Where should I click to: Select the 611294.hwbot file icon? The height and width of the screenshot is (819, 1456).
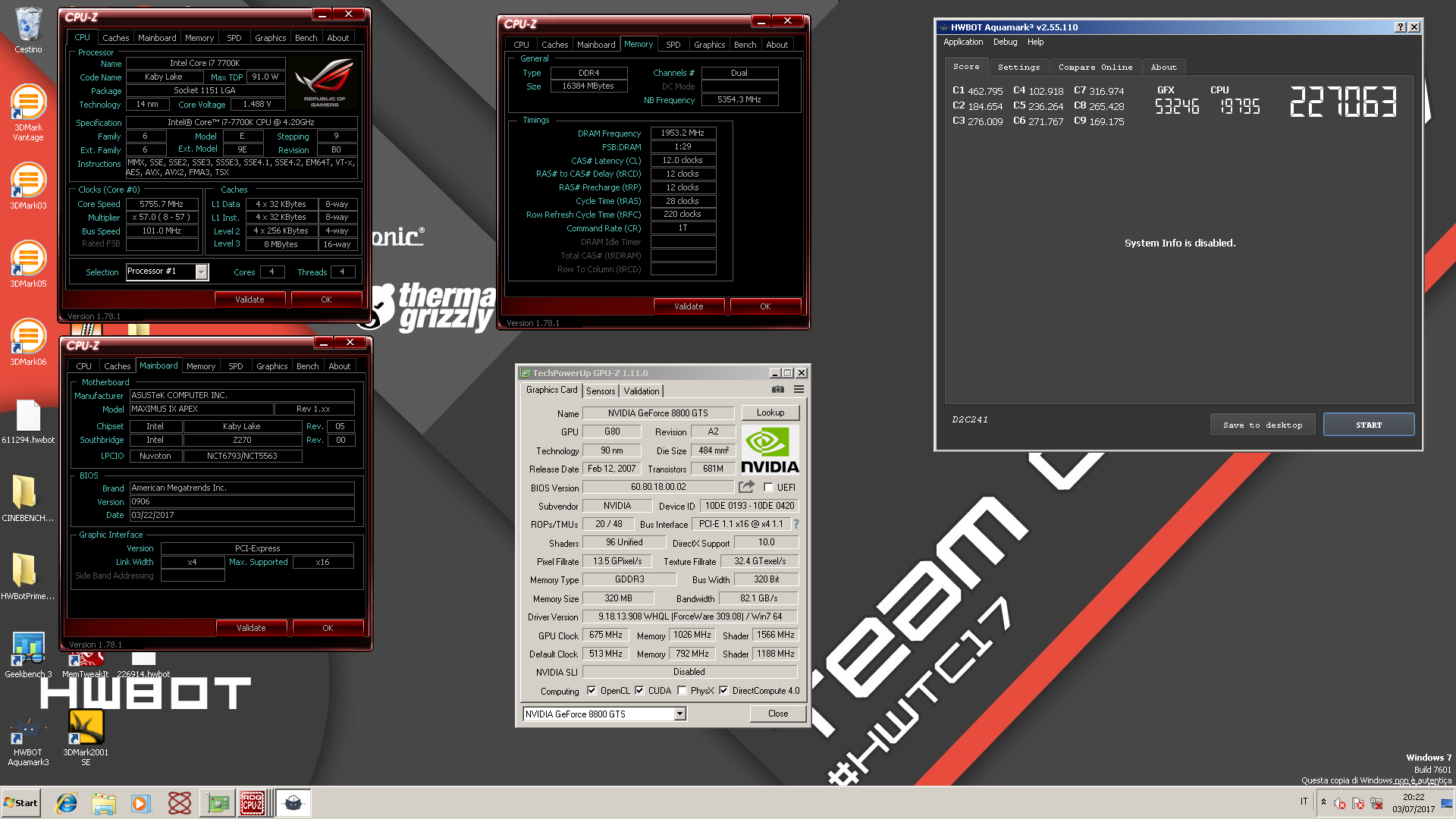click(x=28, y=422)
